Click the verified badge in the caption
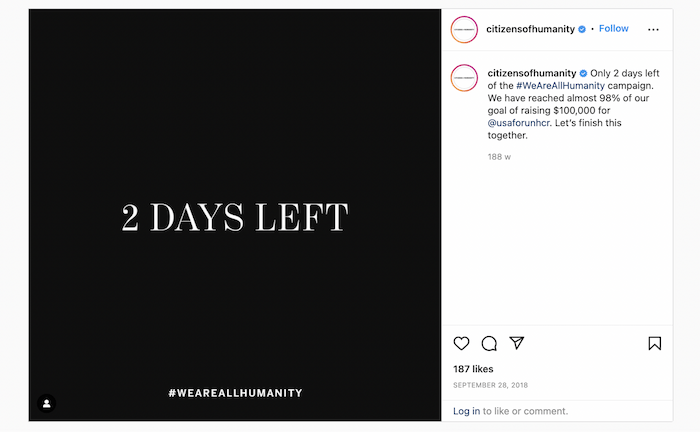The image size is (700, 432). click(583, 73)
